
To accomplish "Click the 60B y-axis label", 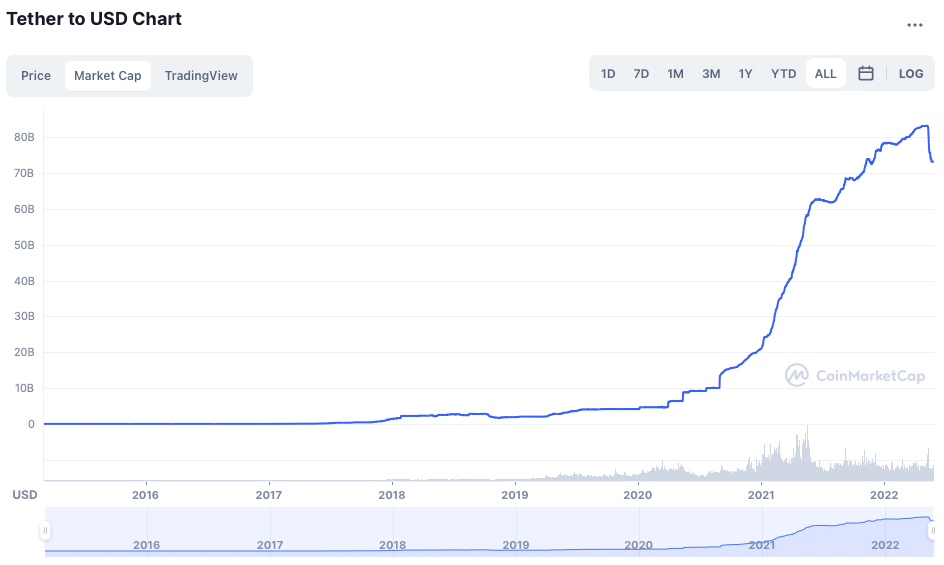I will [x=24, y=209].
